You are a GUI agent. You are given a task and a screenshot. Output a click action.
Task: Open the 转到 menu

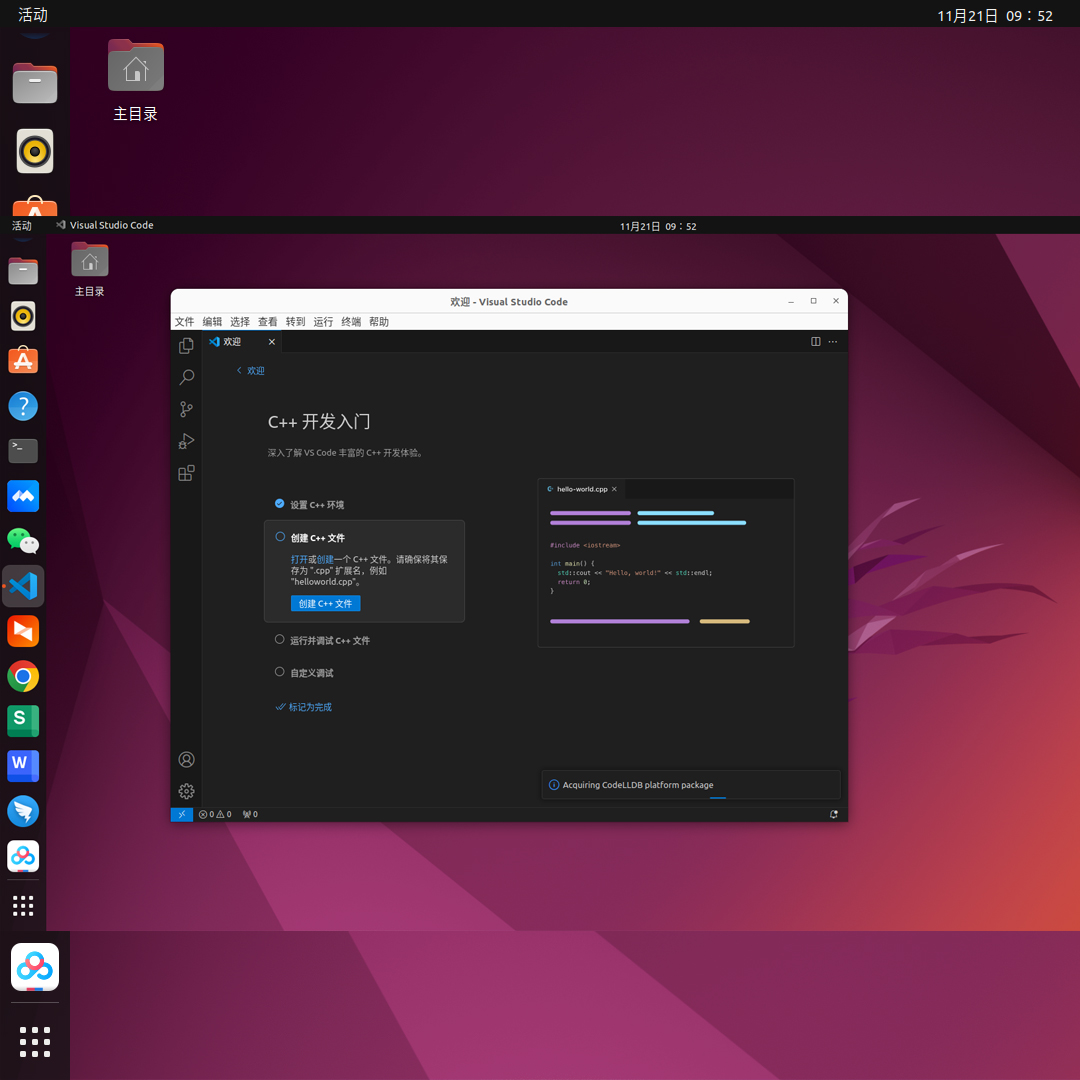(x=295, y=322)
